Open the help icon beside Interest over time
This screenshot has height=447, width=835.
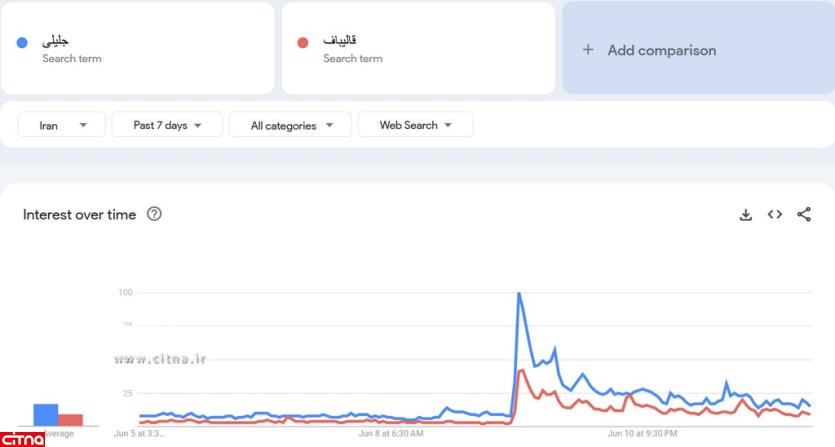(x=154, y=214)
